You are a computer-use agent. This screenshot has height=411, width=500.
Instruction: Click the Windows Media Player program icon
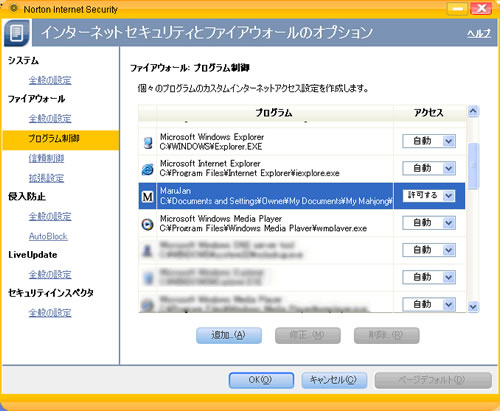point(148,224)
